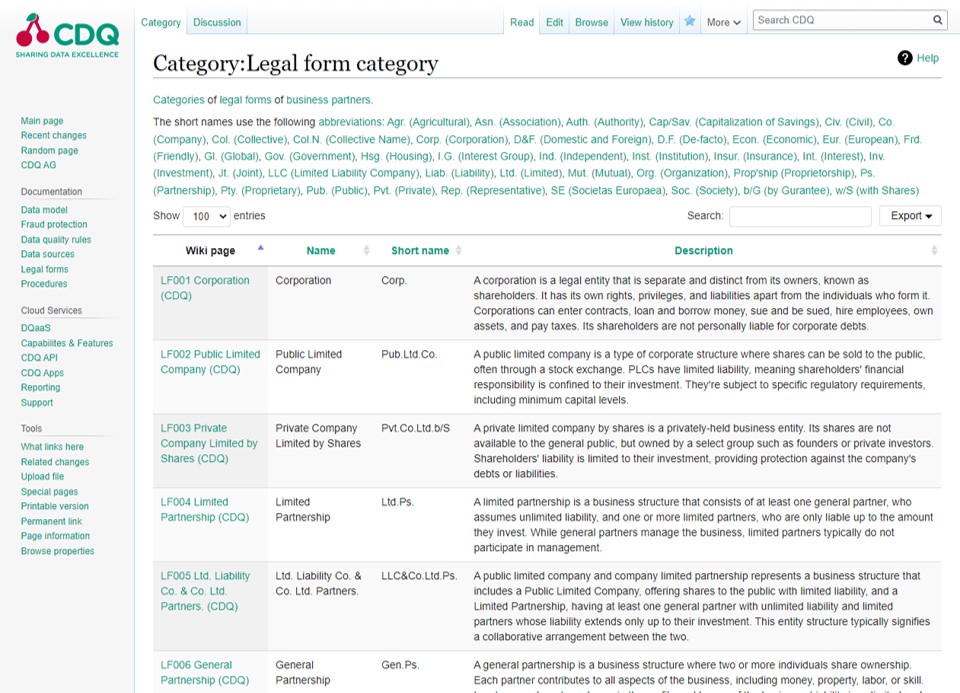Open LF001 Corporation (CDQ) page

click(205, 288)
